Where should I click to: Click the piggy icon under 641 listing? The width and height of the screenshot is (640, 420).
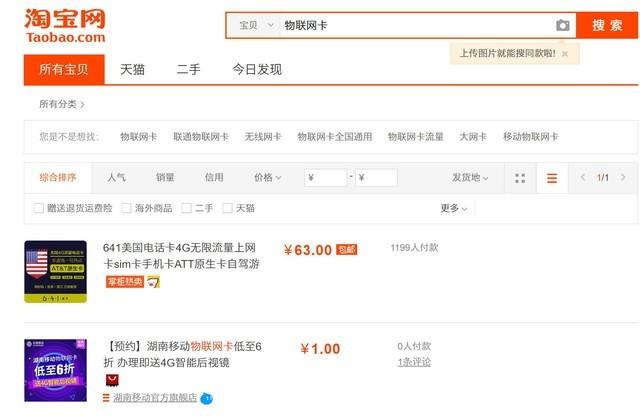tap(153, 282)
